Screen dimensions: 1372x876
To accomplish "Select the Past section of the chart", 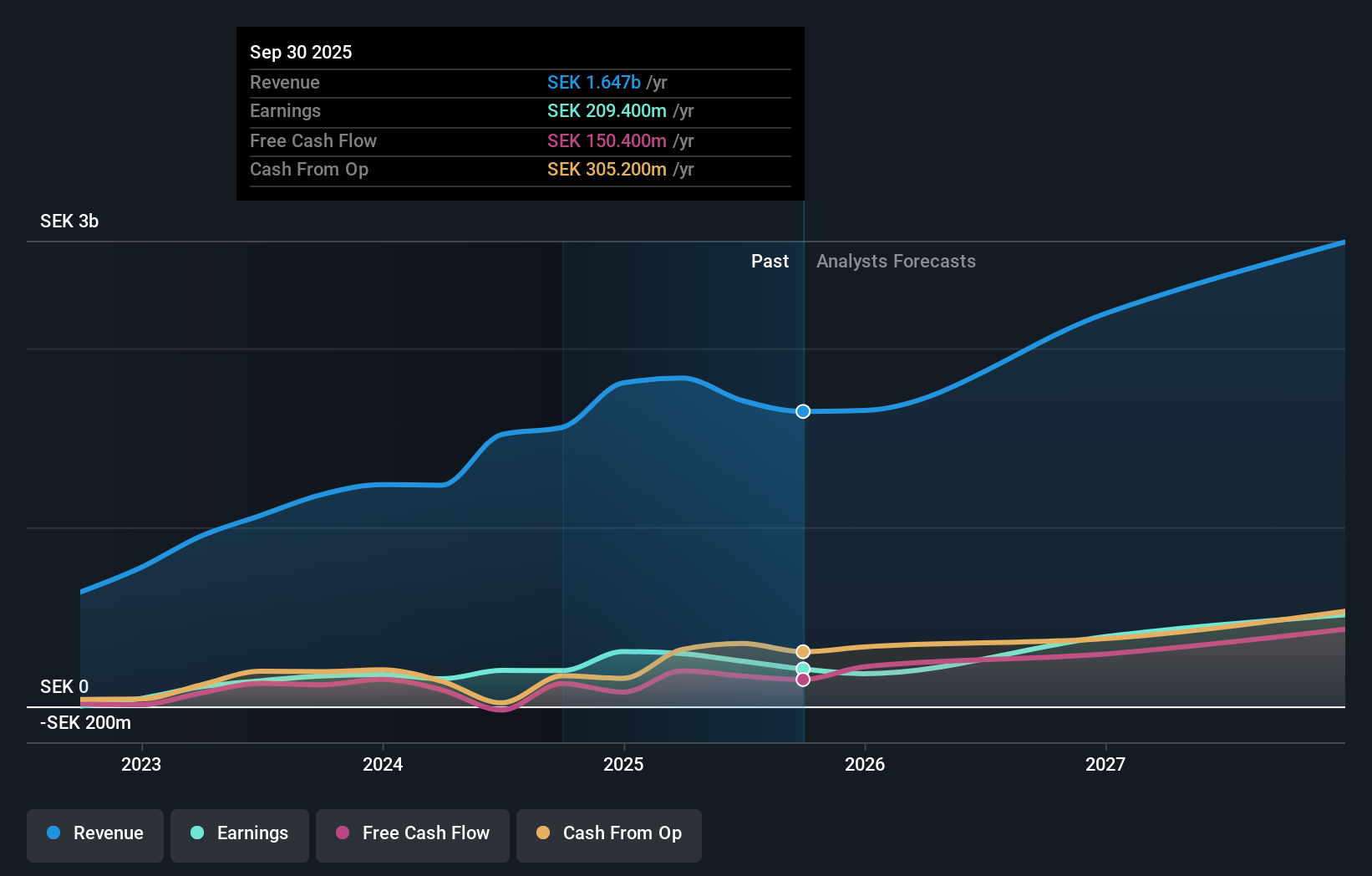I will pyautogui.click(x=770, y=261).
